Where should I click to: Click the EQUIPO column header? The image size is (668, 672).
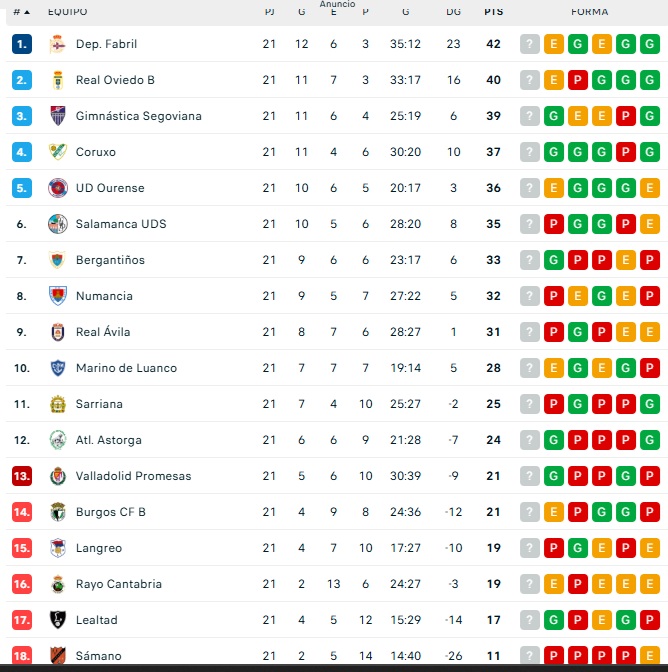tap(68, 12)
